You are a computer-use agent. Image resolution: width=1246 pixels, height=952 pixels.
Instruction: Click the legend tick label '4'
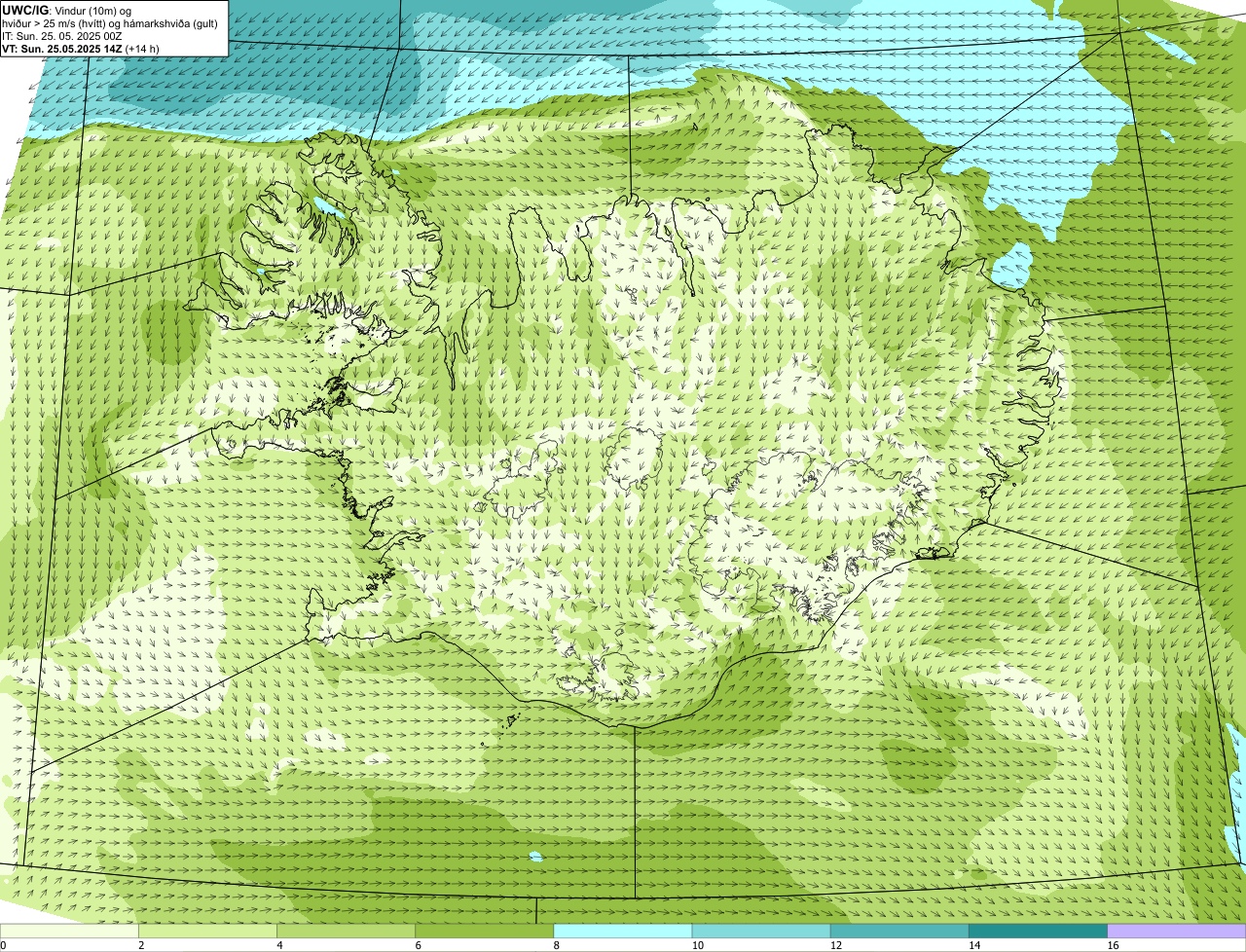[279, 945]
